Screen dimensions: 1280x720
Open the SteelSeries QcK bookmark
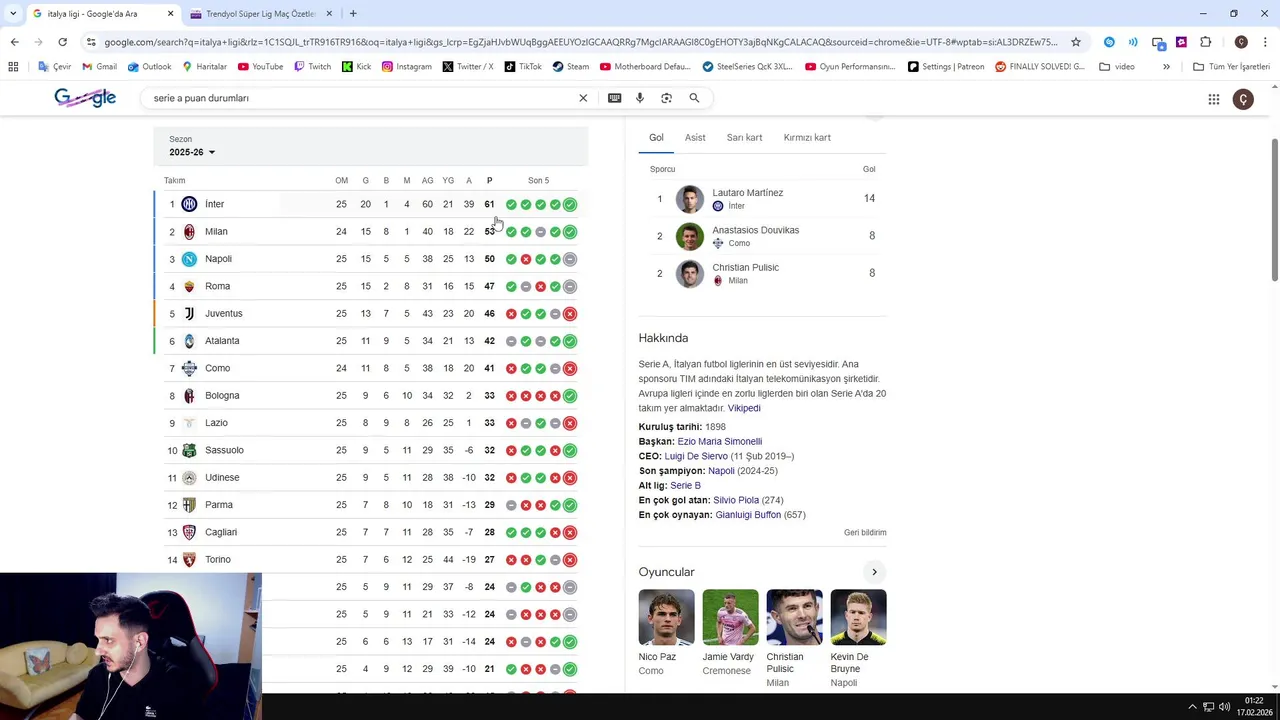[x=747, y=67]
